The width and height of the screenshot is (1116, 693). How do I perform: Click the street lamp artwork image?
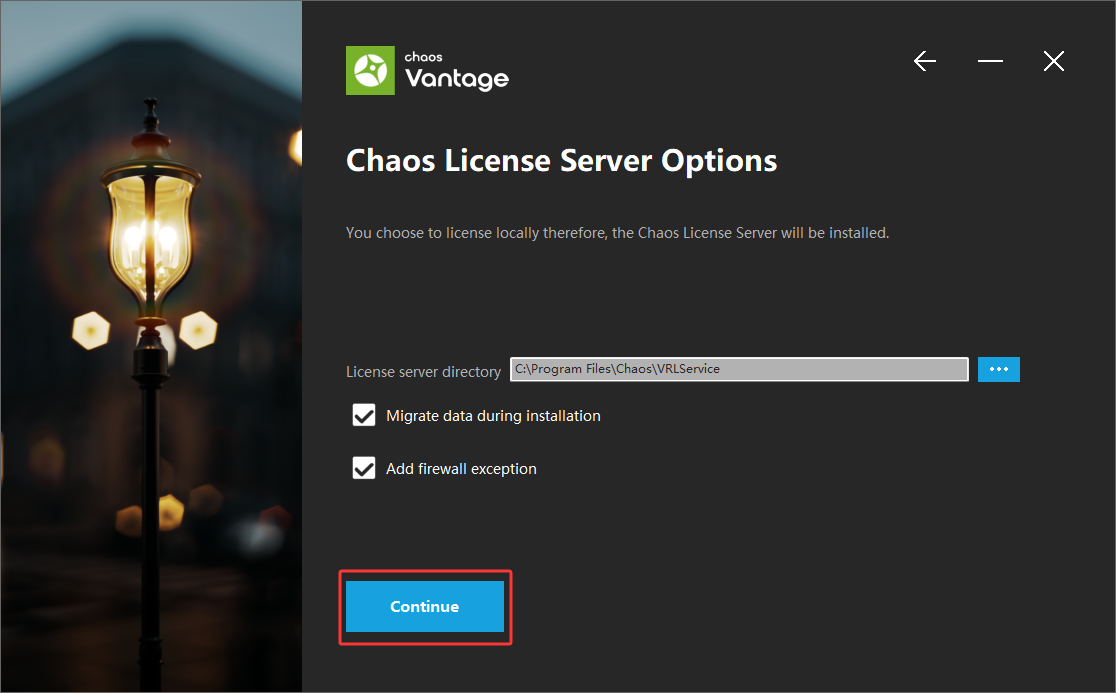[x=151, y=346]
